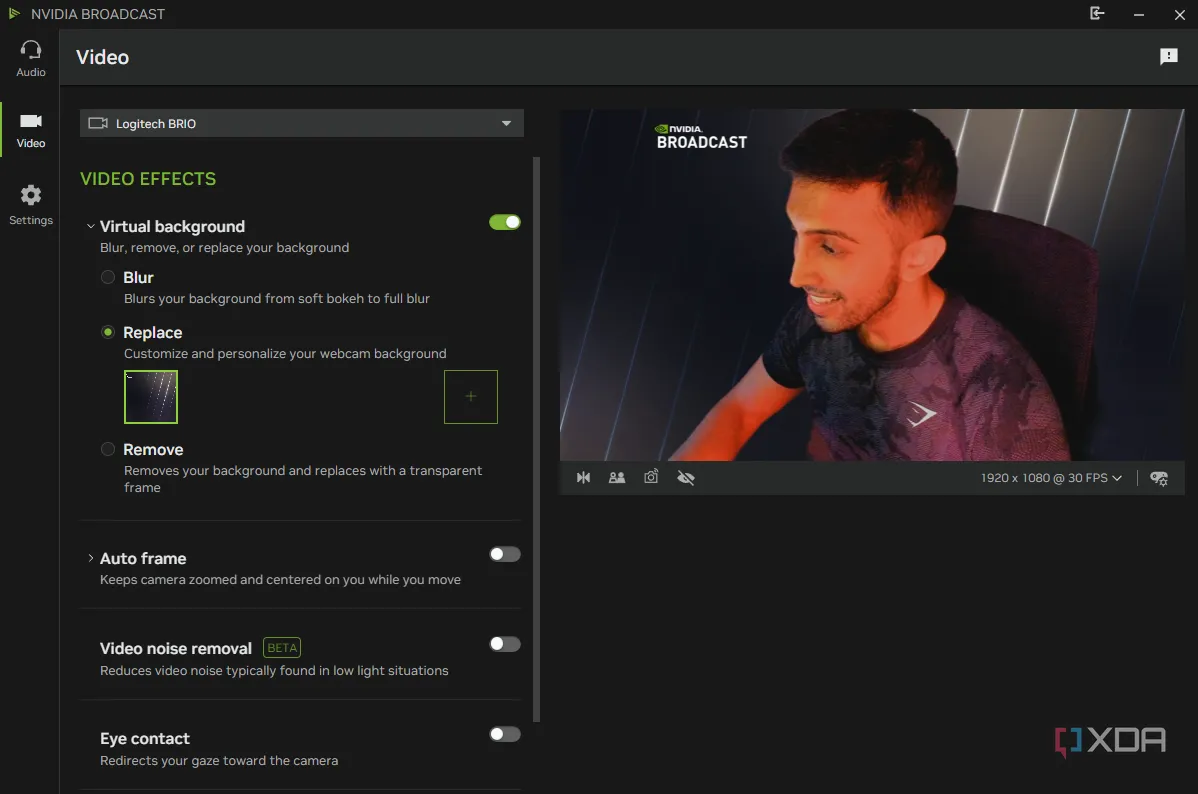Turn on Eye contact
Screen dimensions: 1198x794
pos(504,734)
